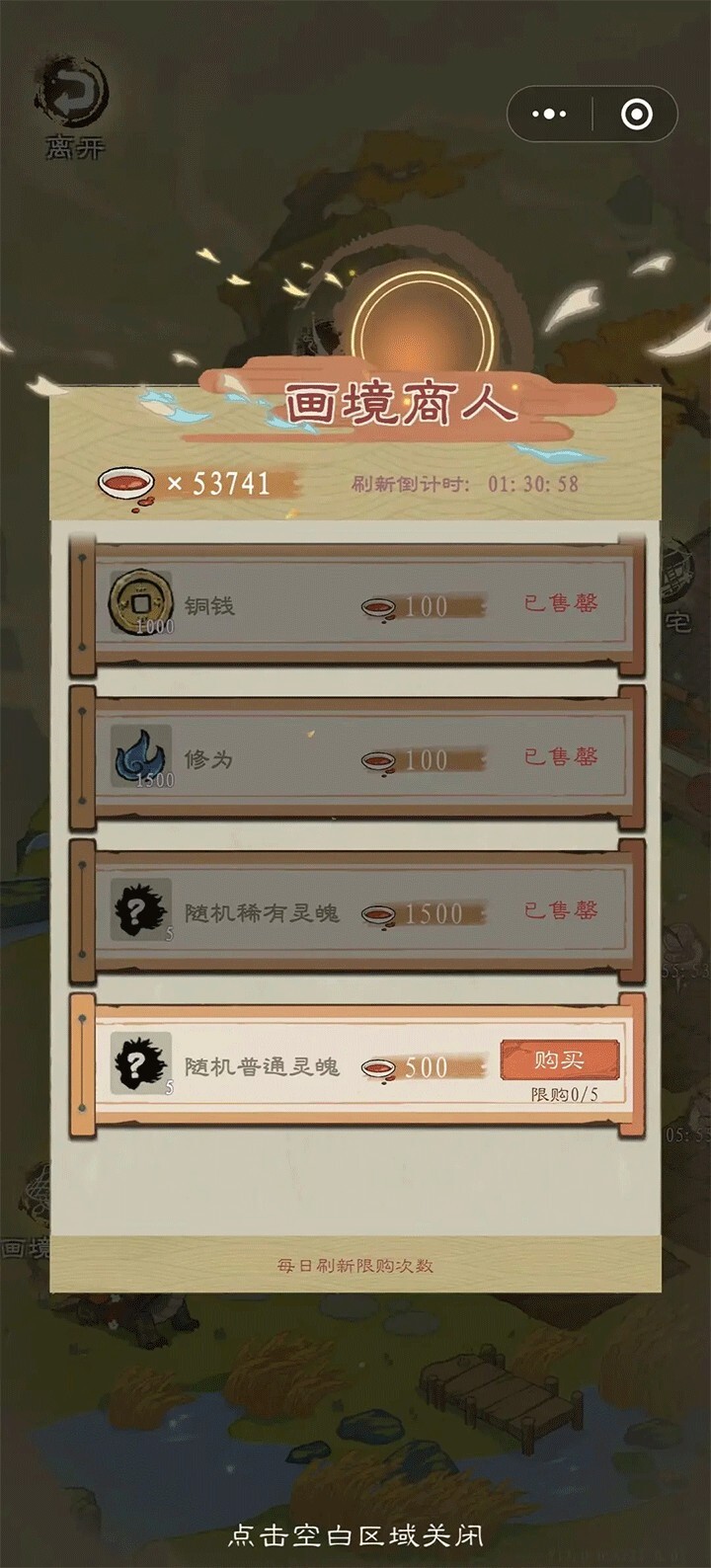Viewport: 711px width, 1568px height.
Task: Tap 已售罄 on 随机稀有灵魂 row
Action: point(561,909)
